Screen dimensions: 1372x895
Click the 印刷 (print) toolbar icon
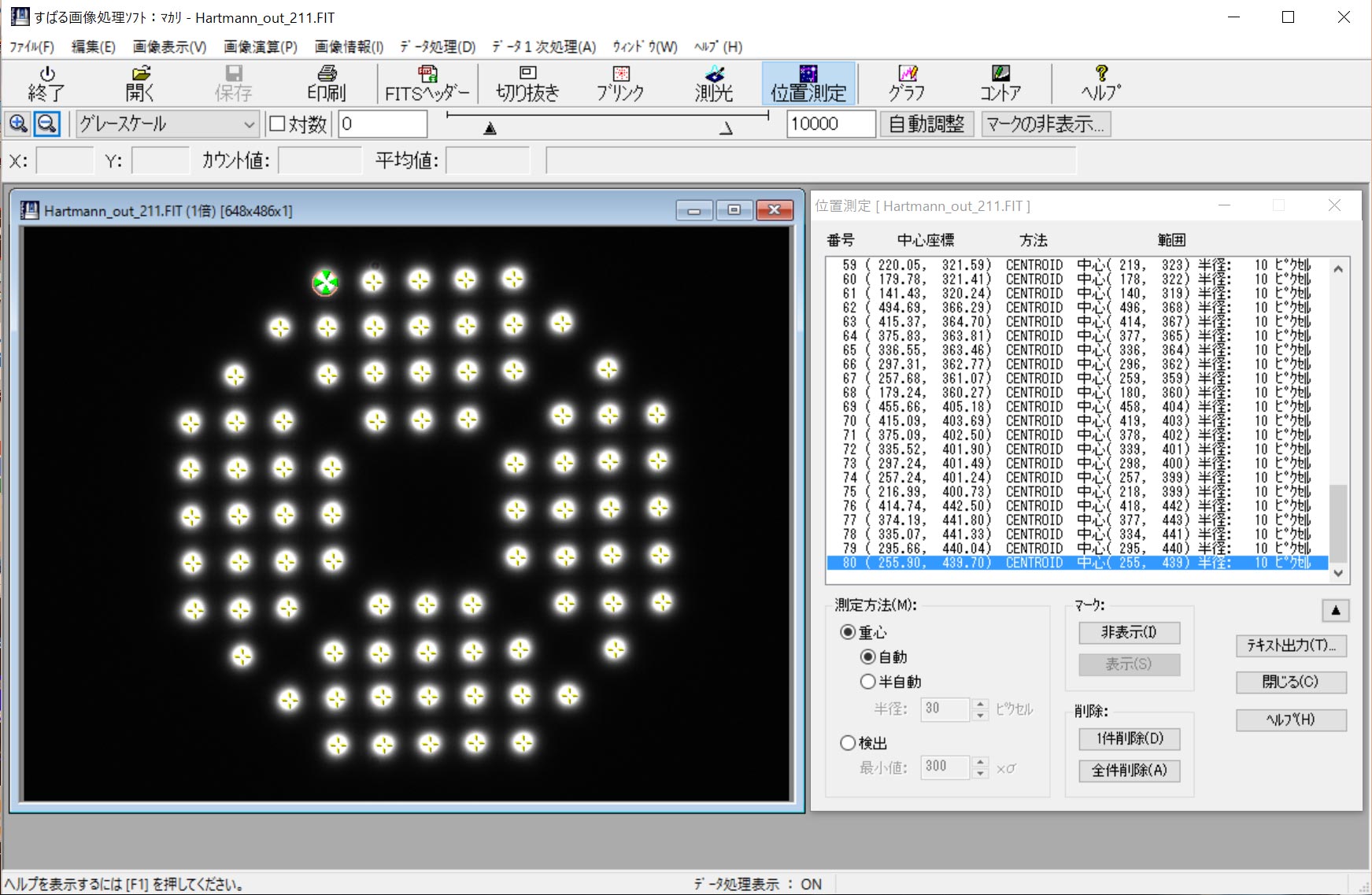[326, 83]
